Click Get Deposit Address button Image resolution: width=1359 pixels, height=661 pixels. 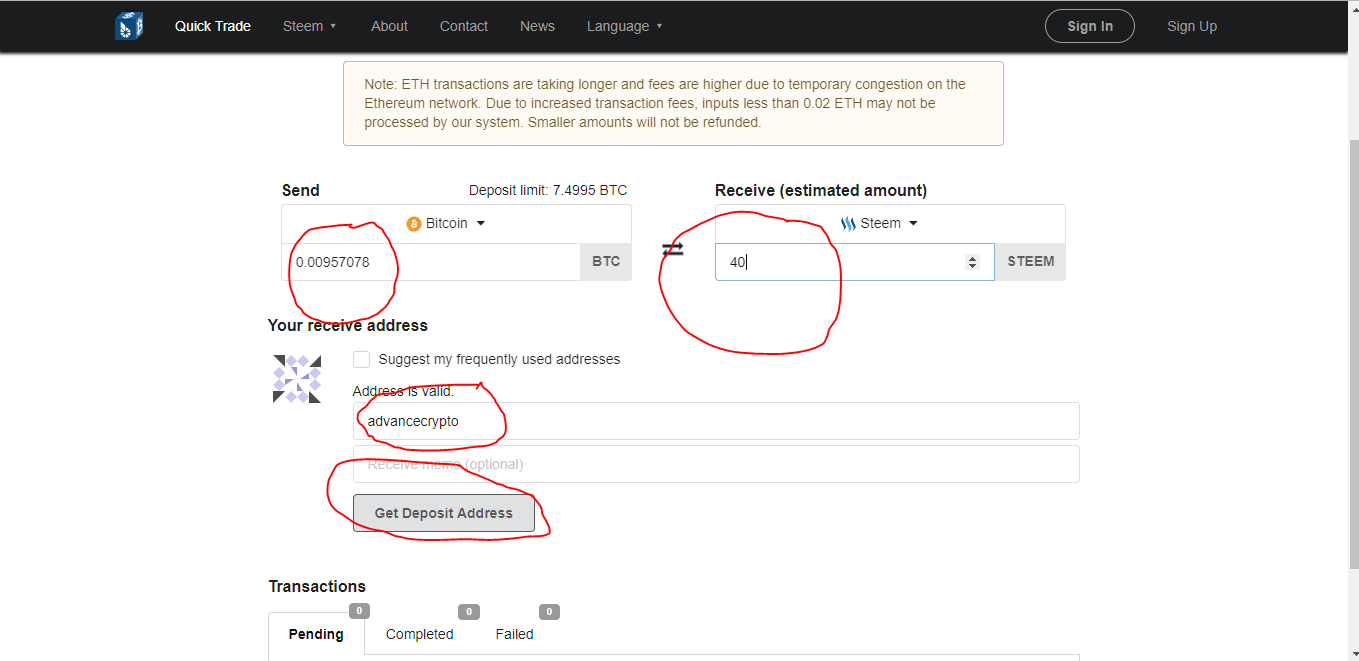pyautogui.click(x=444, y=513)
